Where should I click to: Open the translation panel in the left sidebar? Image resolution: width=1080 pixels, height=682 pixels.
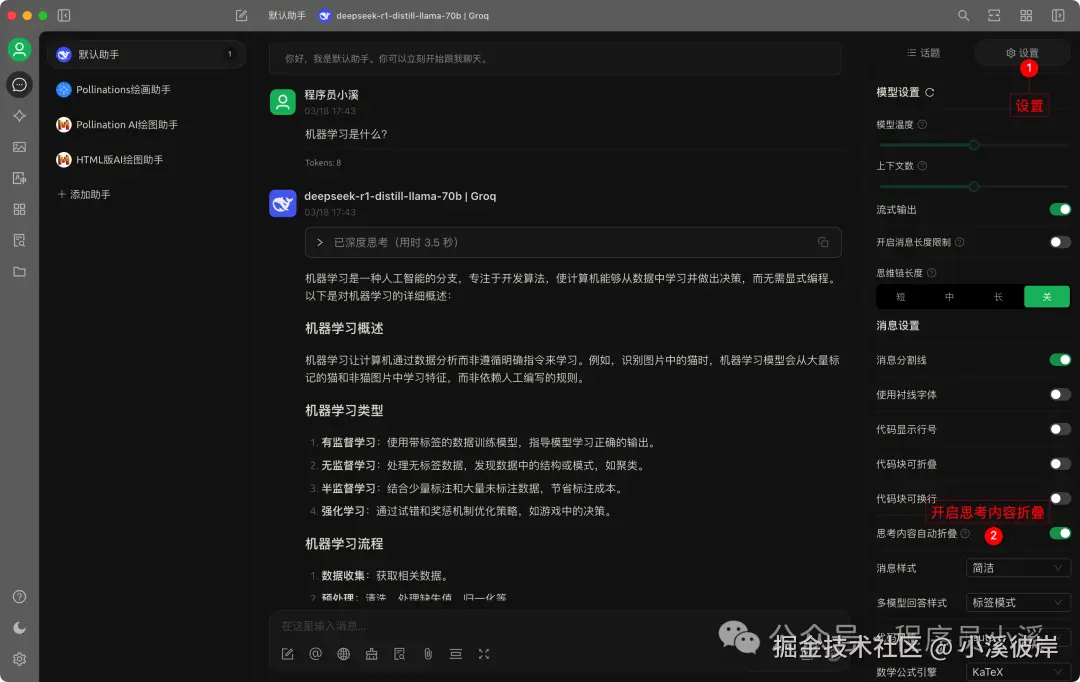19,178
